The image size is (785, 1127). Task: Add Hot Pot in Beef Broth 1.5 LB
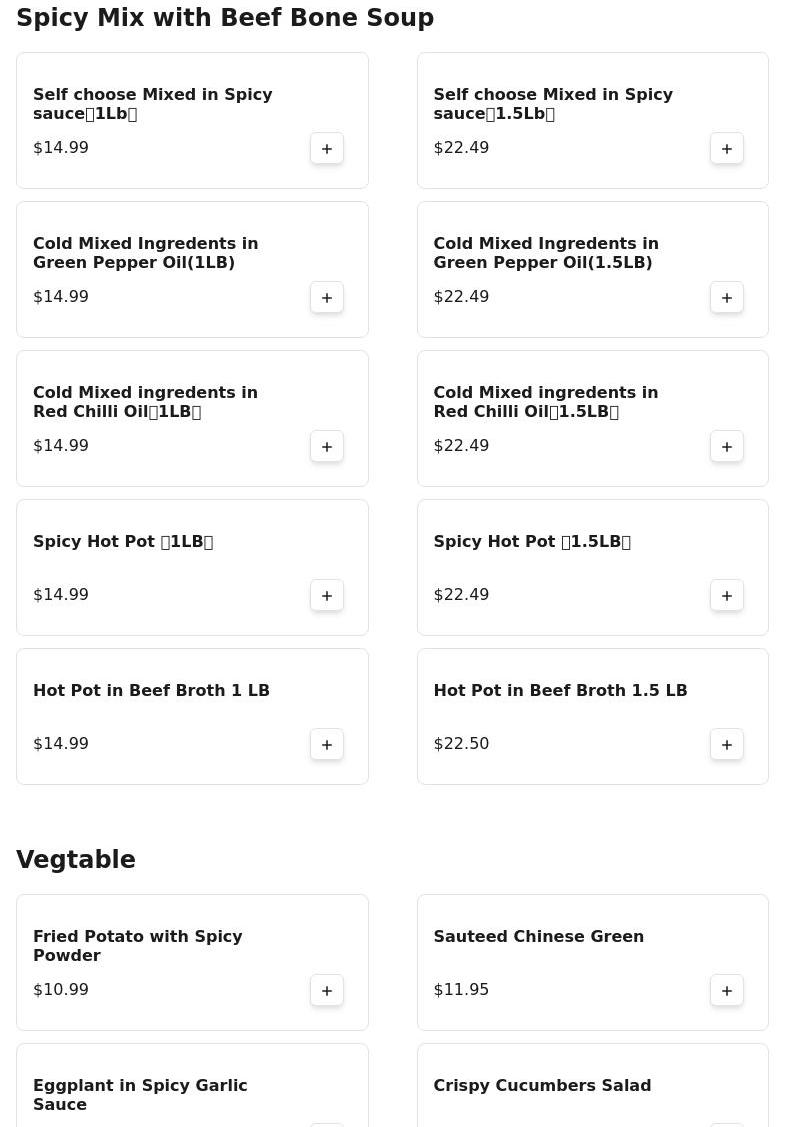point(727,744)
